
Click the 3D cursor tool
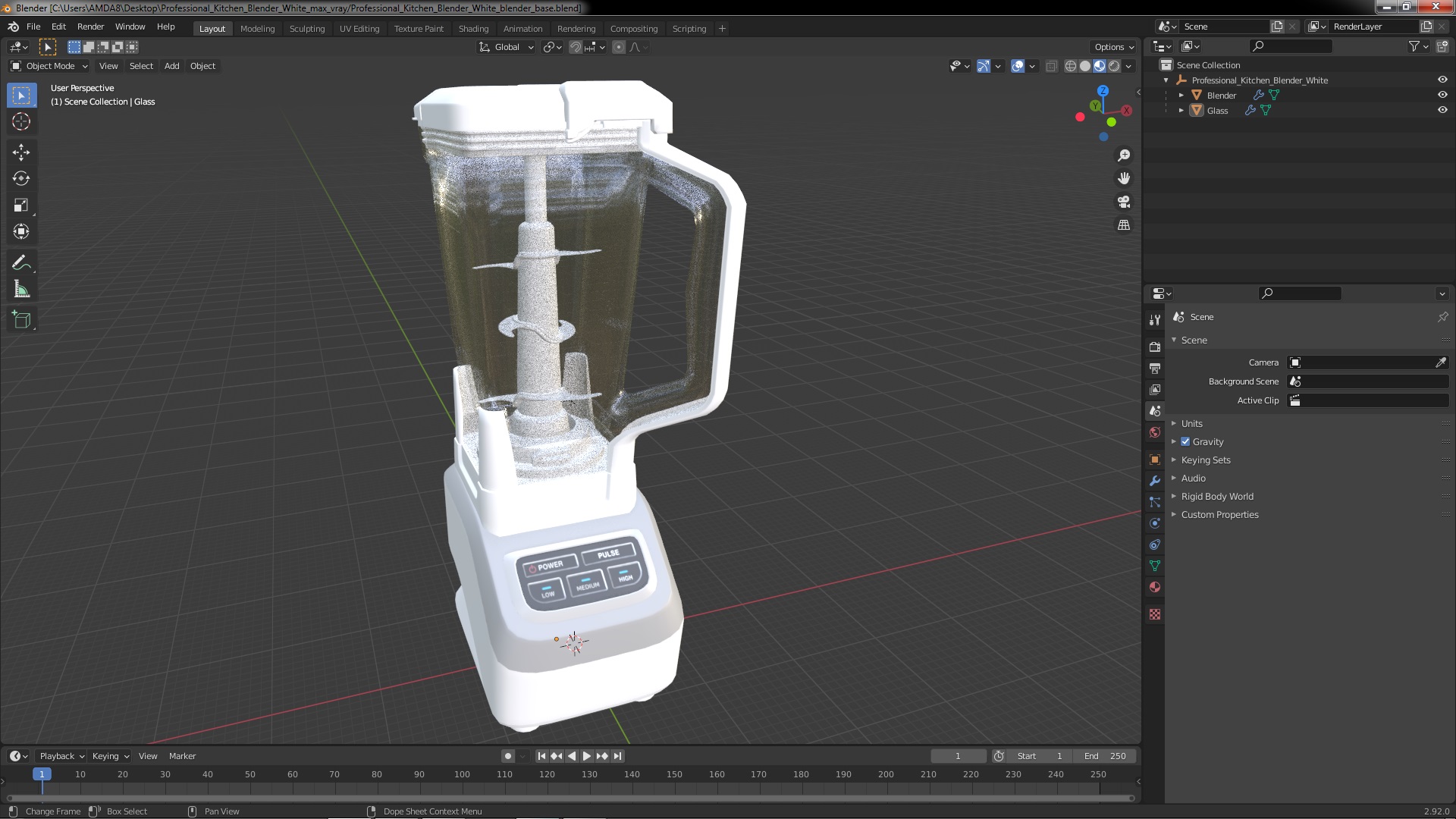21,121
